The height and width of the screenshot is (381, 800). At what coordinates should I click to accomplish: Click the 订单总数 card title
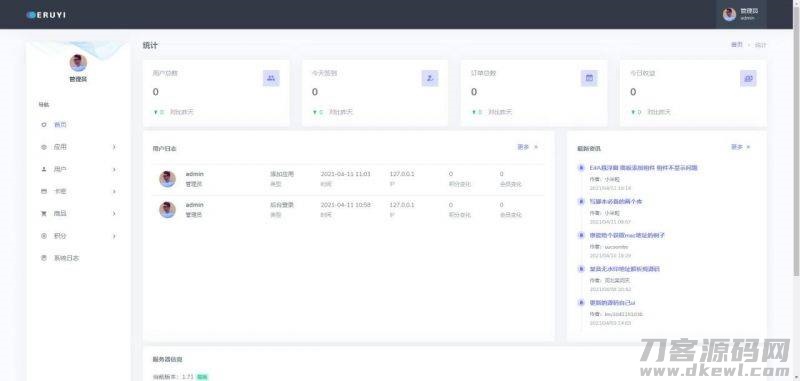[x=483, y=73]
